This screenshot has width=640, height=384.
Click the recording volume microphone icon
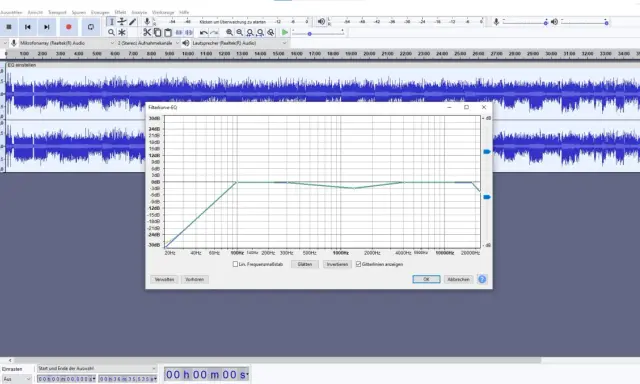[x=496, y=22]
